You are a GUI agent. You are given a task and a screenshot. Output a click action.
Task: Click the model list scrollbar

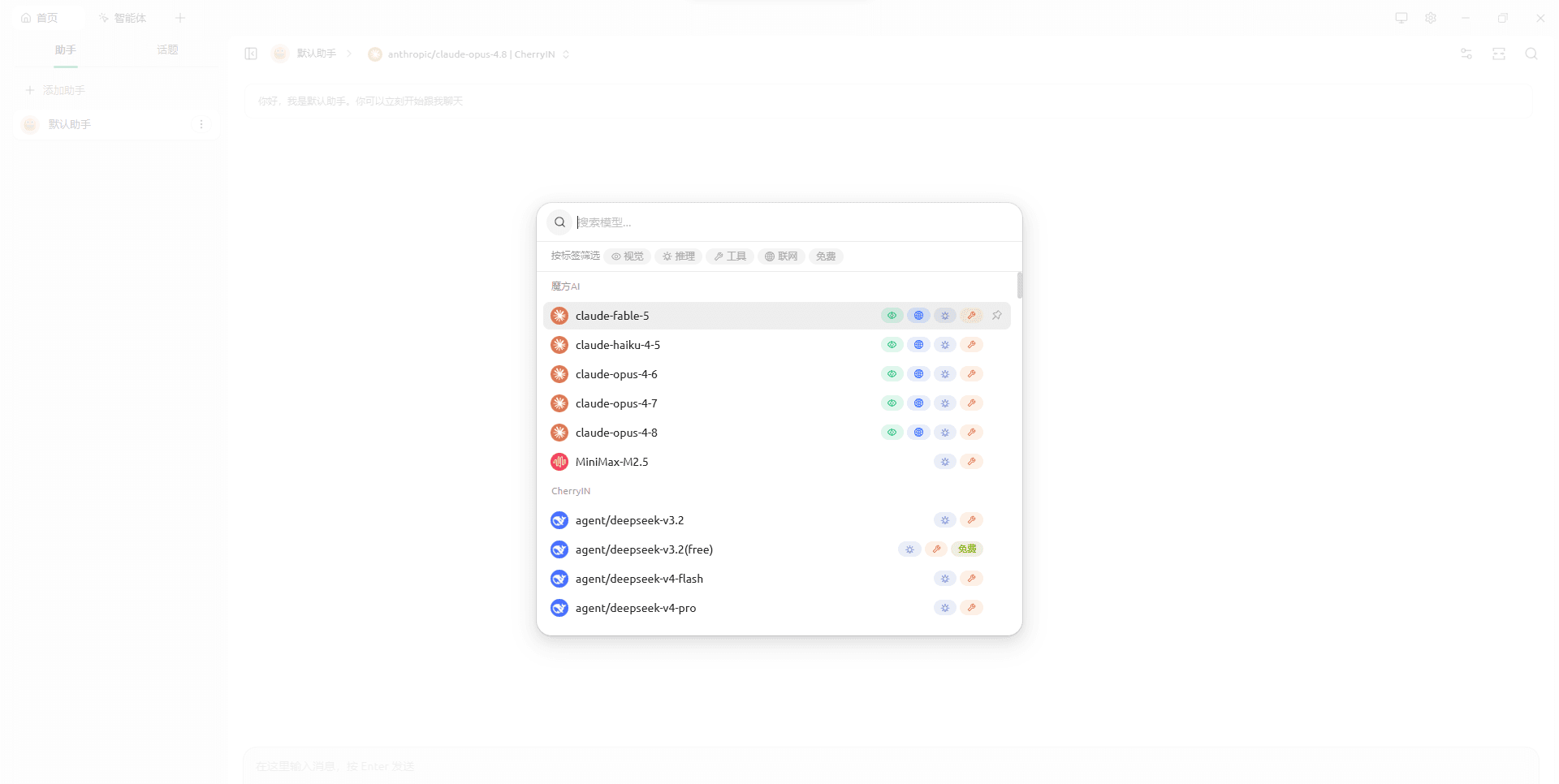point(1019,286)
